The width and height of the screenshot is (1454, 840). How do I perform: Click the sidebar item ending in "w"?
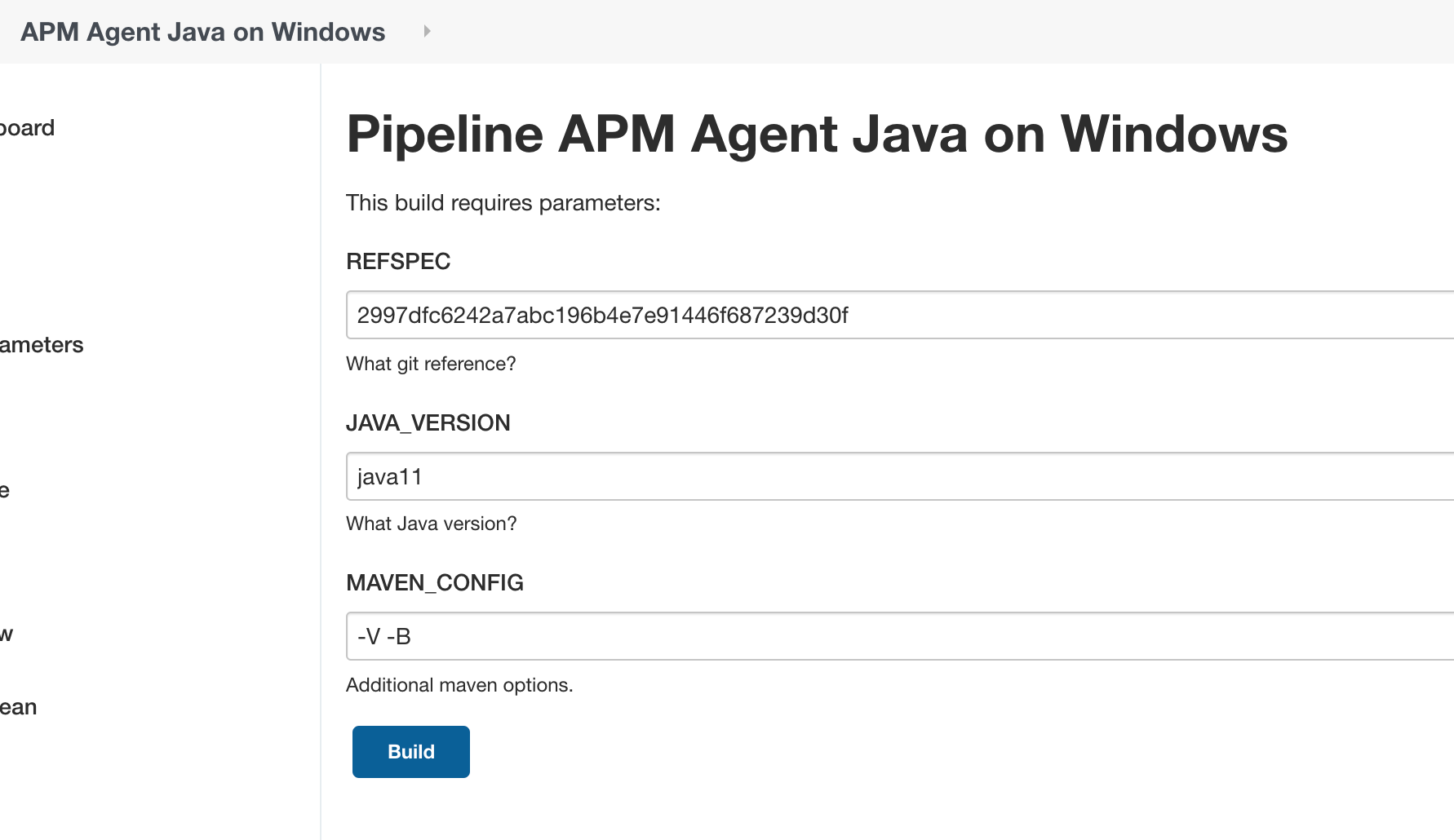(x=7, y=634)
